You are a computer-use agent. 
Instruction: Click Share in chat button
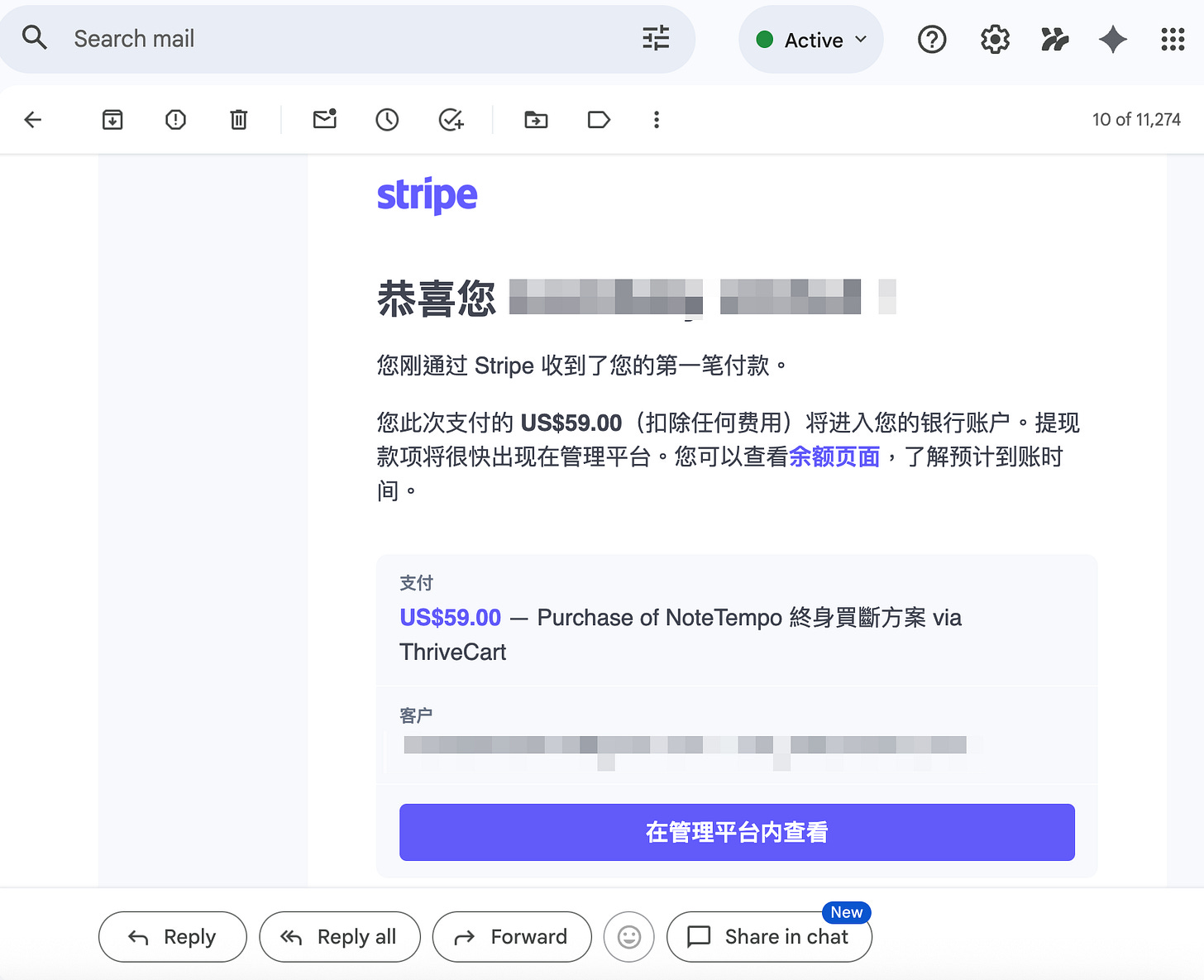769,937
